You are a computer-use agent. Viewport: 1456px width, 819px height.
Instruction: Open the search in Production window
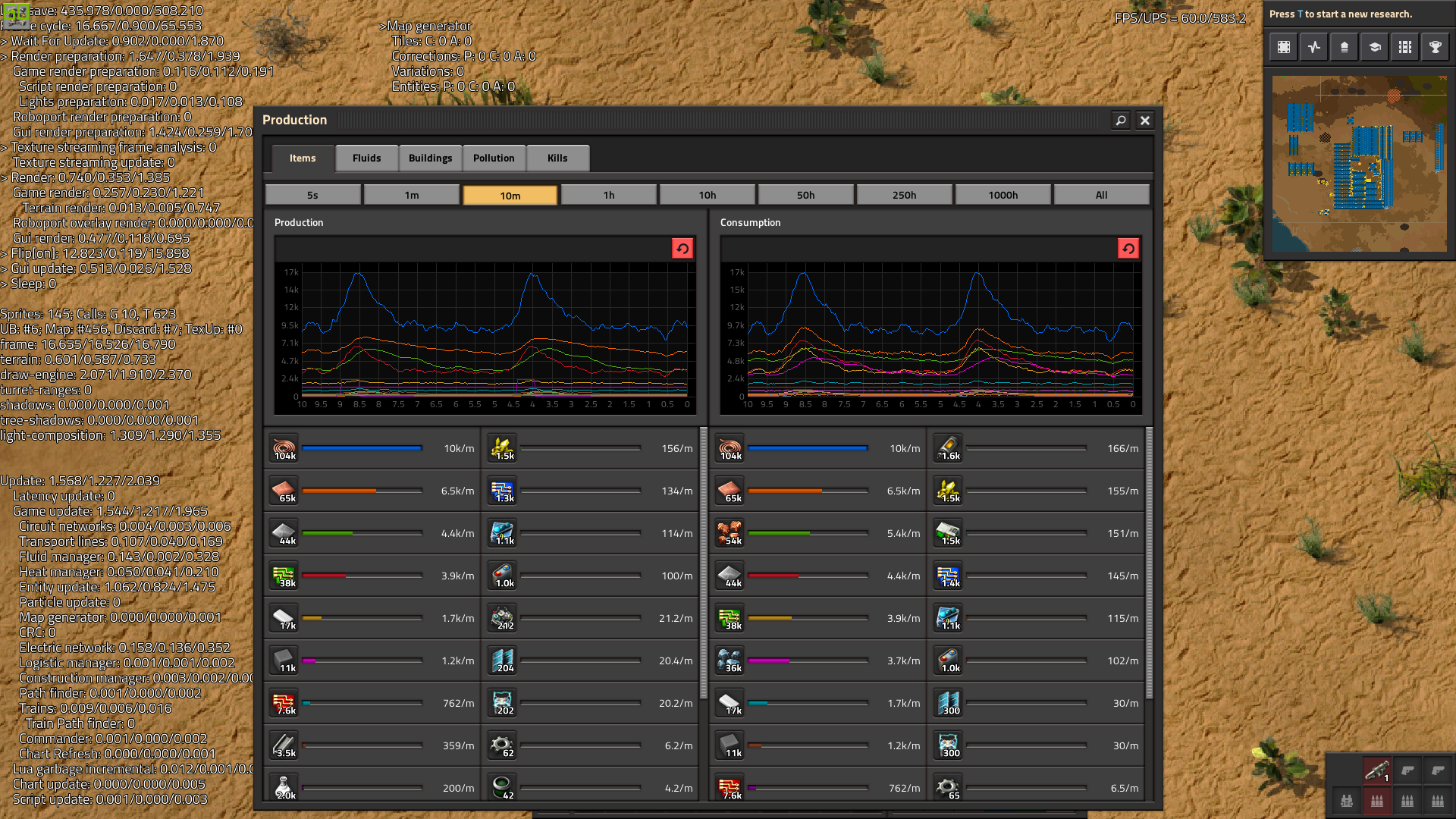pos(1120,120)
